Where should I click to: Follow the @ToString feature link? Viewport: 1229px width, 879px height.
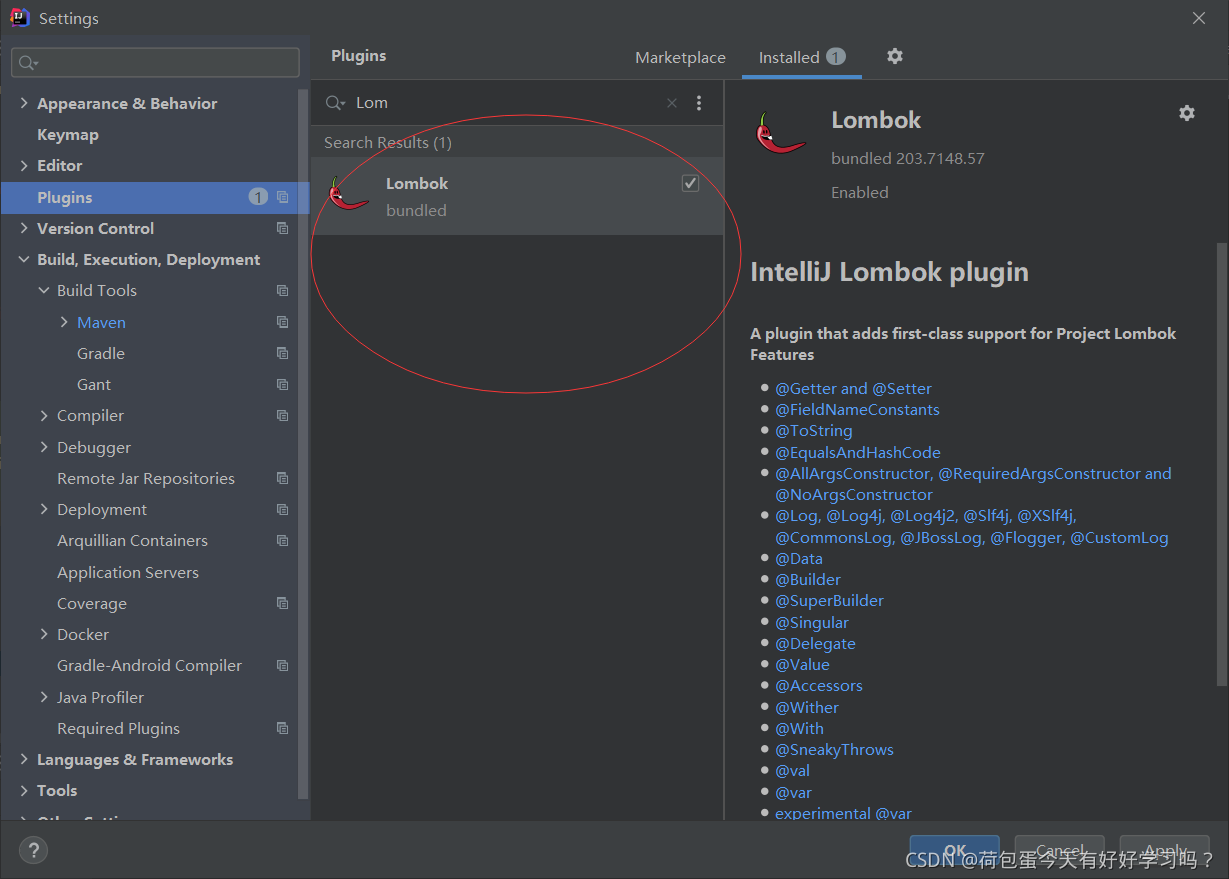click(x=814, y=430)
